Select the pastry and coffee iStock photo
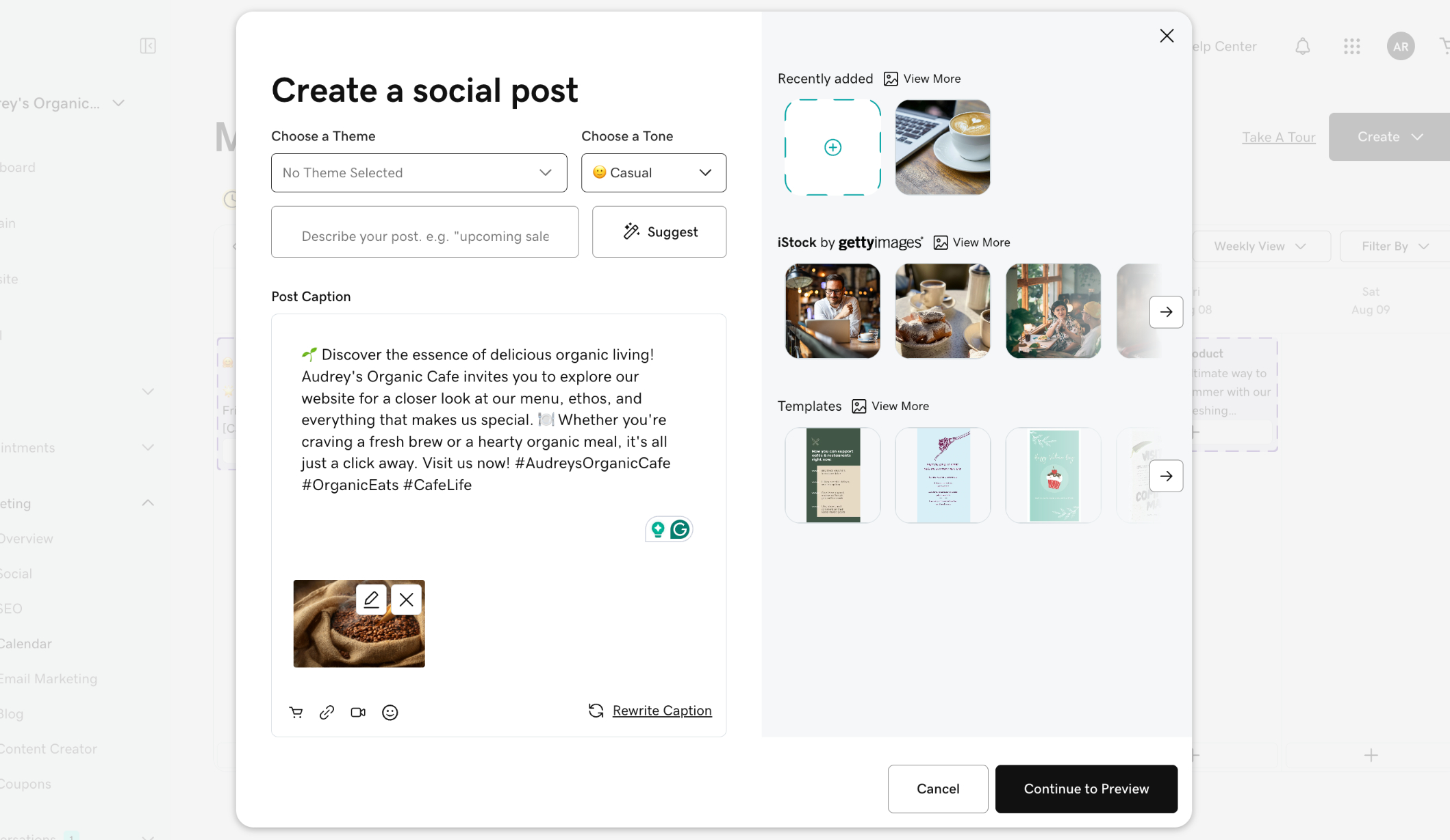Image resolution: width=1450 pixels, height=840 pixels. (943, 311)
